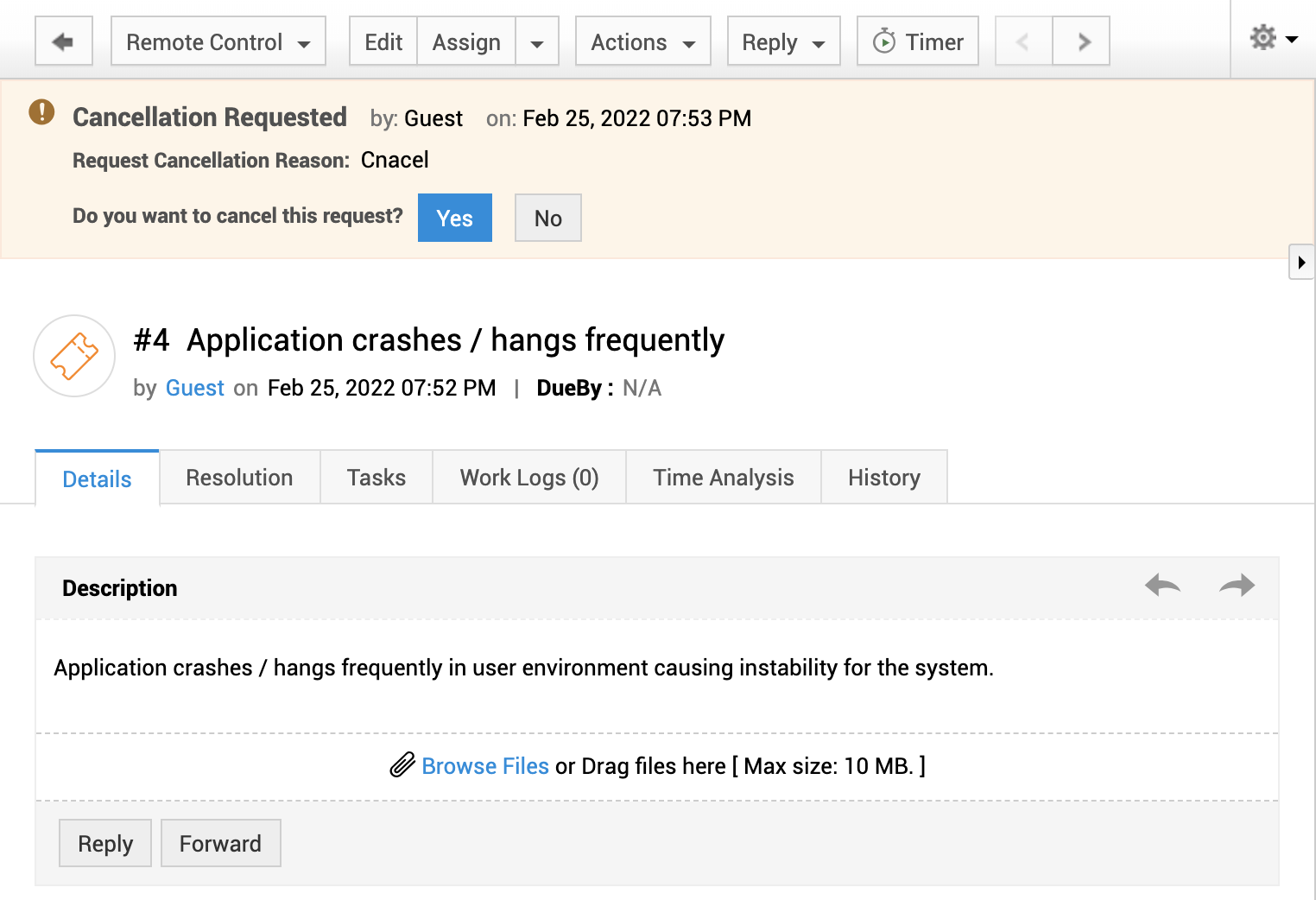Open the History tab

coord(883,478)
